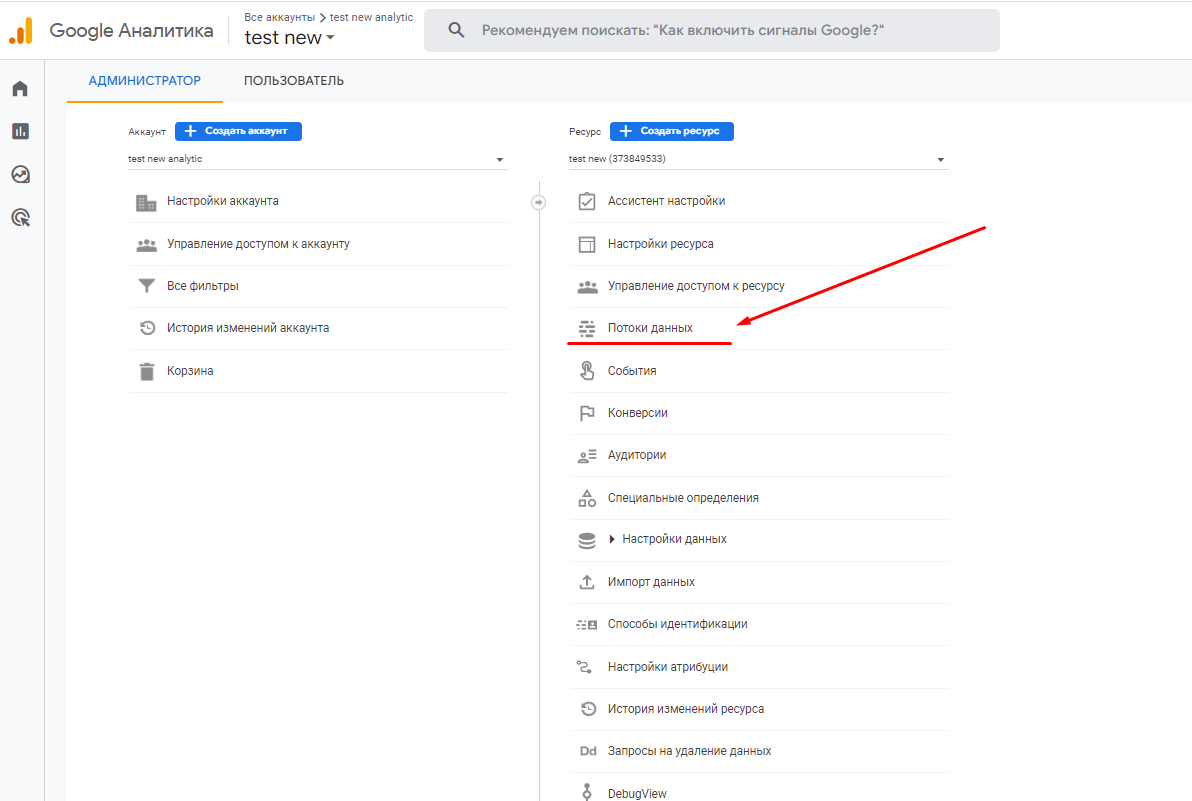
Task: Open the Advertising icon in sidebar
Action: pos(20,217)
